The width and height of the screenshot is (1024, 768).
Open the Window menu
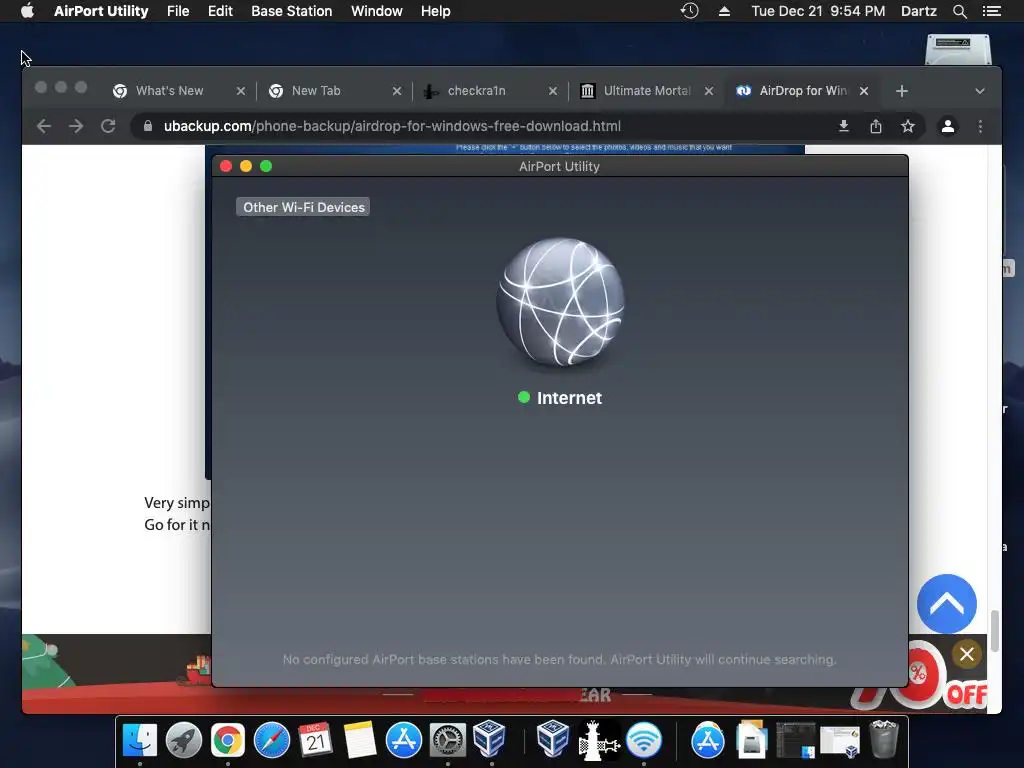tap(376, 11)
